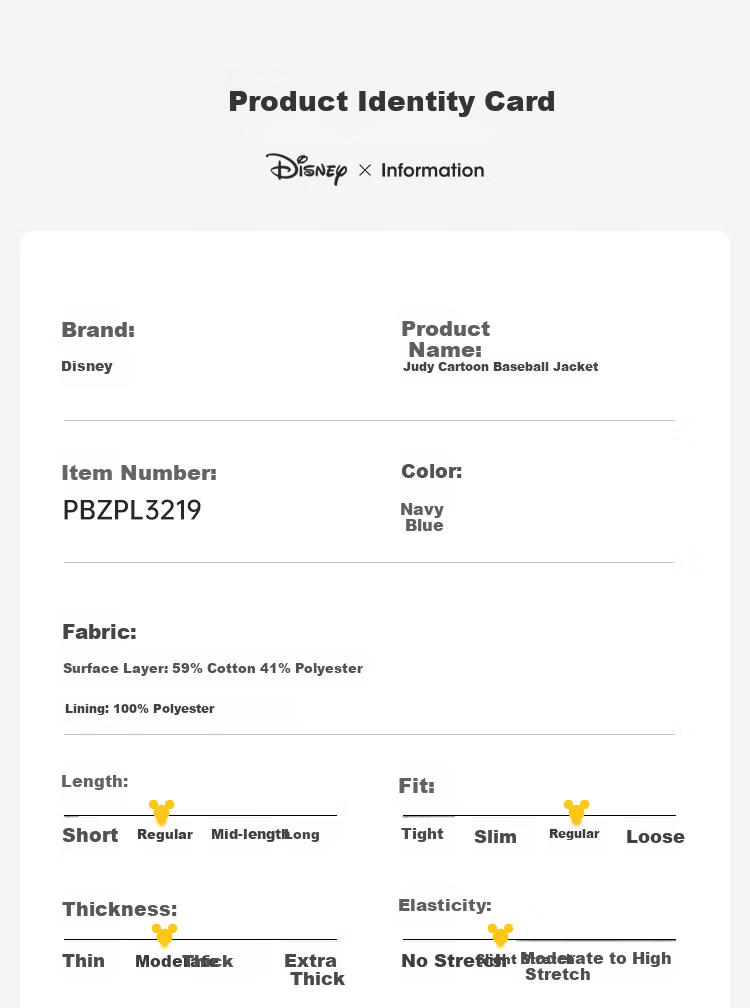Select the Short length option
The image size is (750, 1008).
(90, 835)
